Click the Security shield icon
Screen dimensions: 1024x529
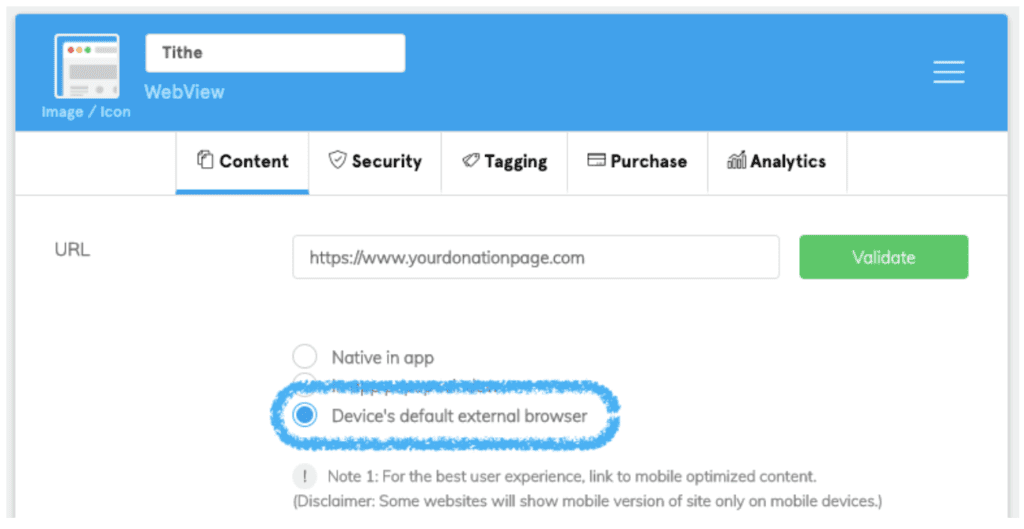(x=337, y=160)
